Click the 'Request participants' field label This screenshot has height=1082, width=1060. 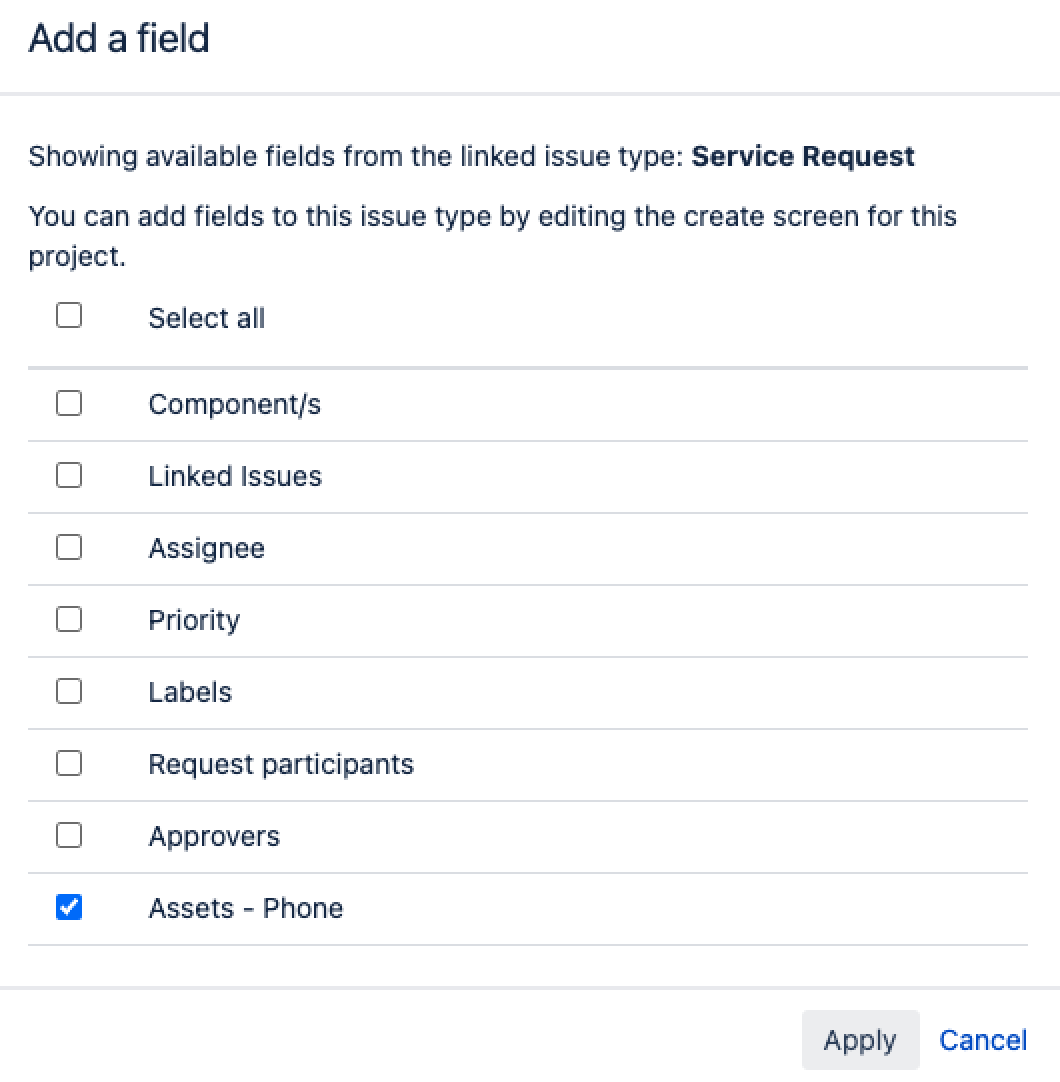point(281,764)
